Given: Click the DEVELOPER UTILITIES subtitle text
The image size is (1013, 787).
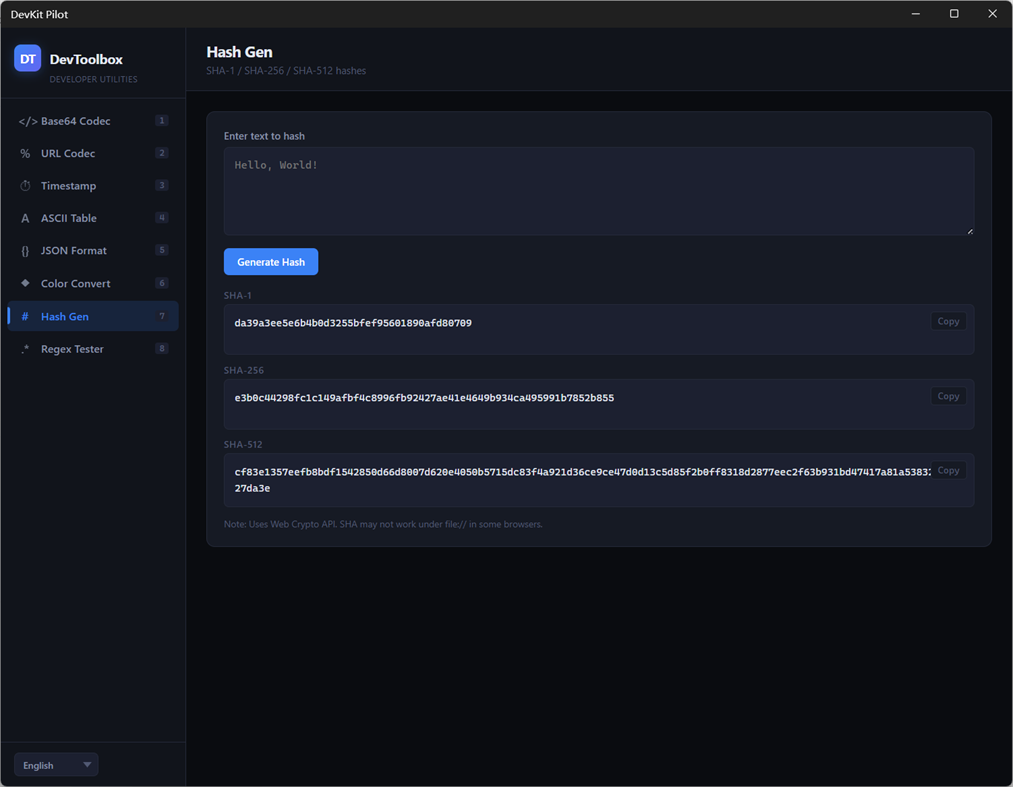Looking at the screenshot, I should click(x=94, y=79).
